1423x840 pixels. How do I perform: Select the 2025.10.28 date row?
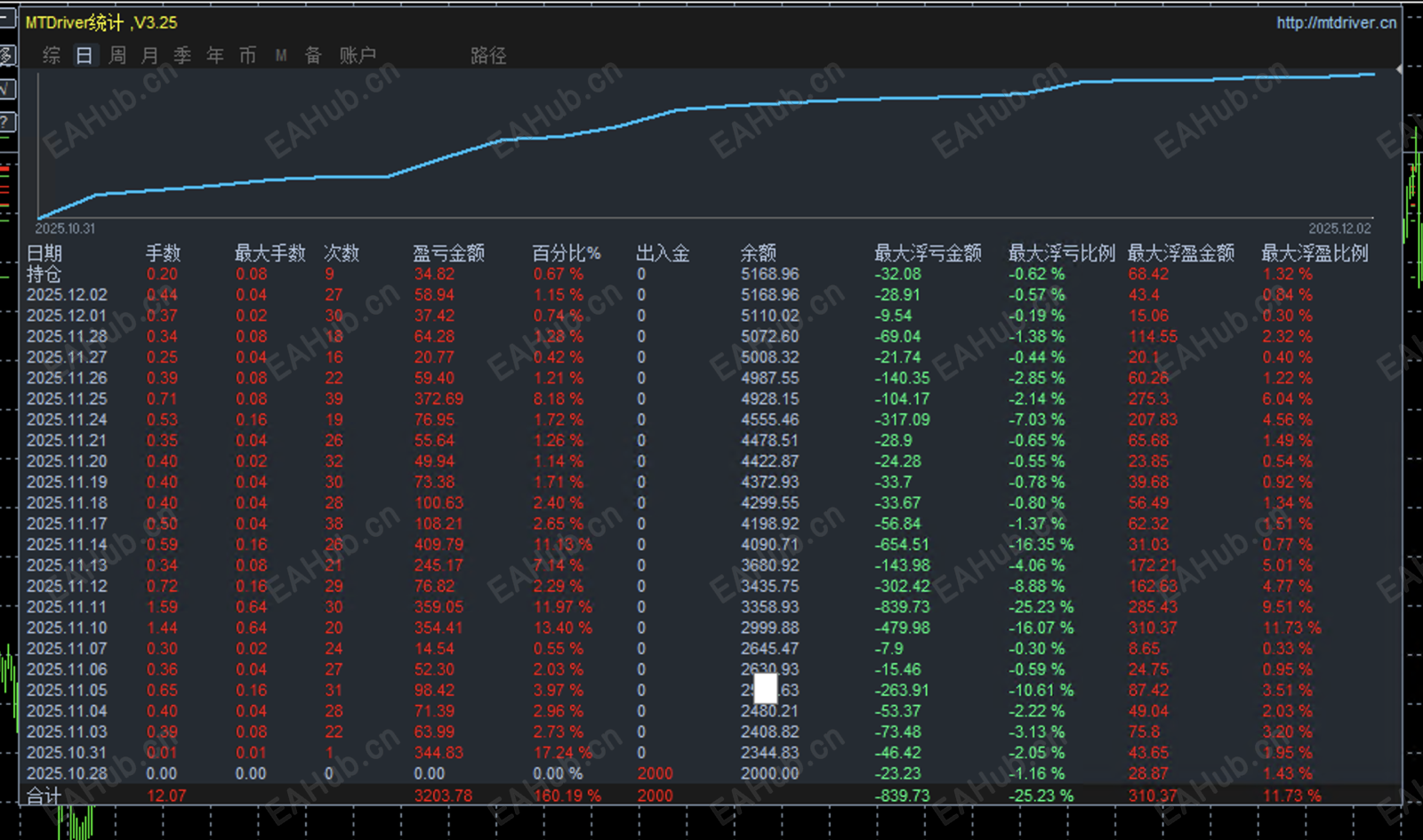pos(67,773)
